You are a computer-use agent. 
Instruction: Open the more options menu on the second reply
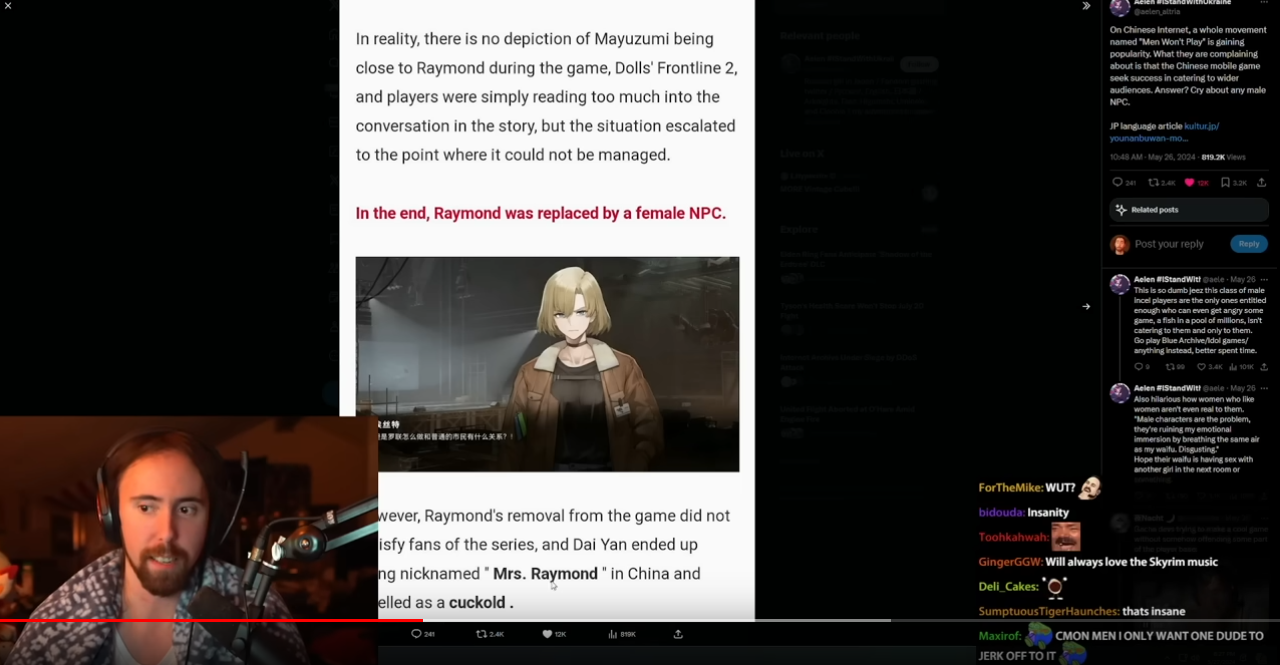click(1264, 388)
